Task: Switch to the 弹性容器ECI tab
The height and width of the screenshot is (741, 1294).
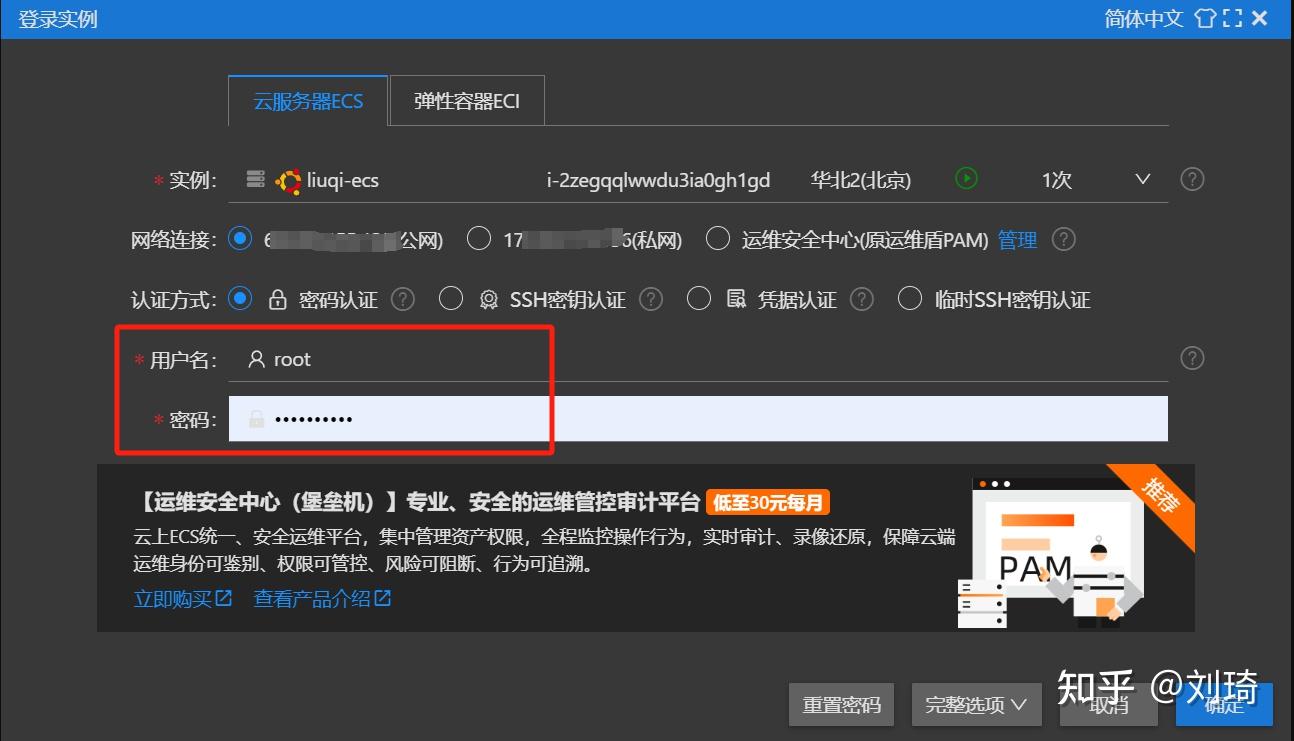Action: [466, 100]
